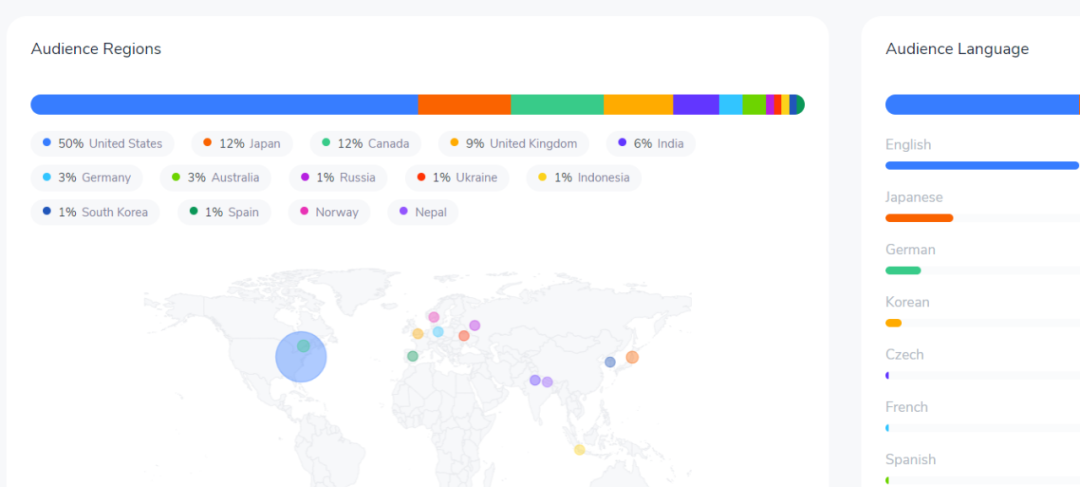Click the orange Japan bubble on the map
Screen dimensions: 1080x487
click(x=632, y=357)
